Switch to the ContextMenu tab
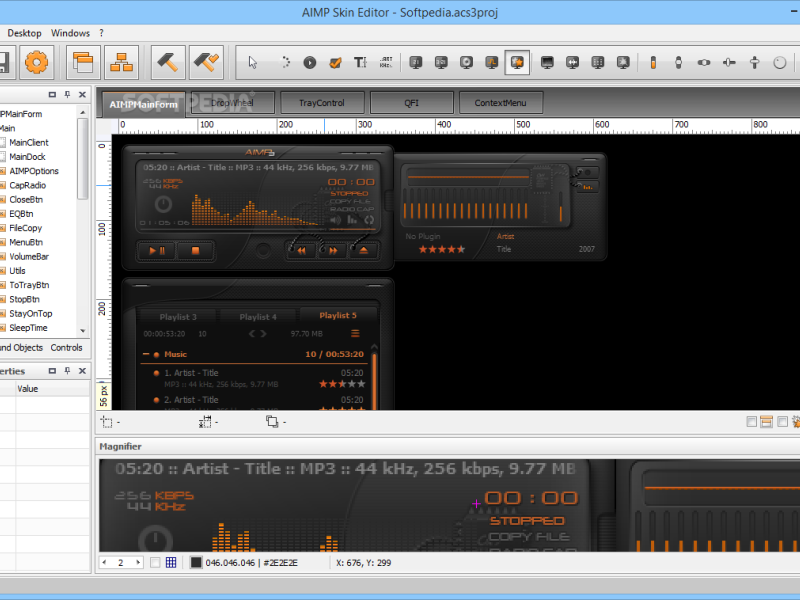The height and width of the screenshot is (600, 800). [x=501, y=103]
